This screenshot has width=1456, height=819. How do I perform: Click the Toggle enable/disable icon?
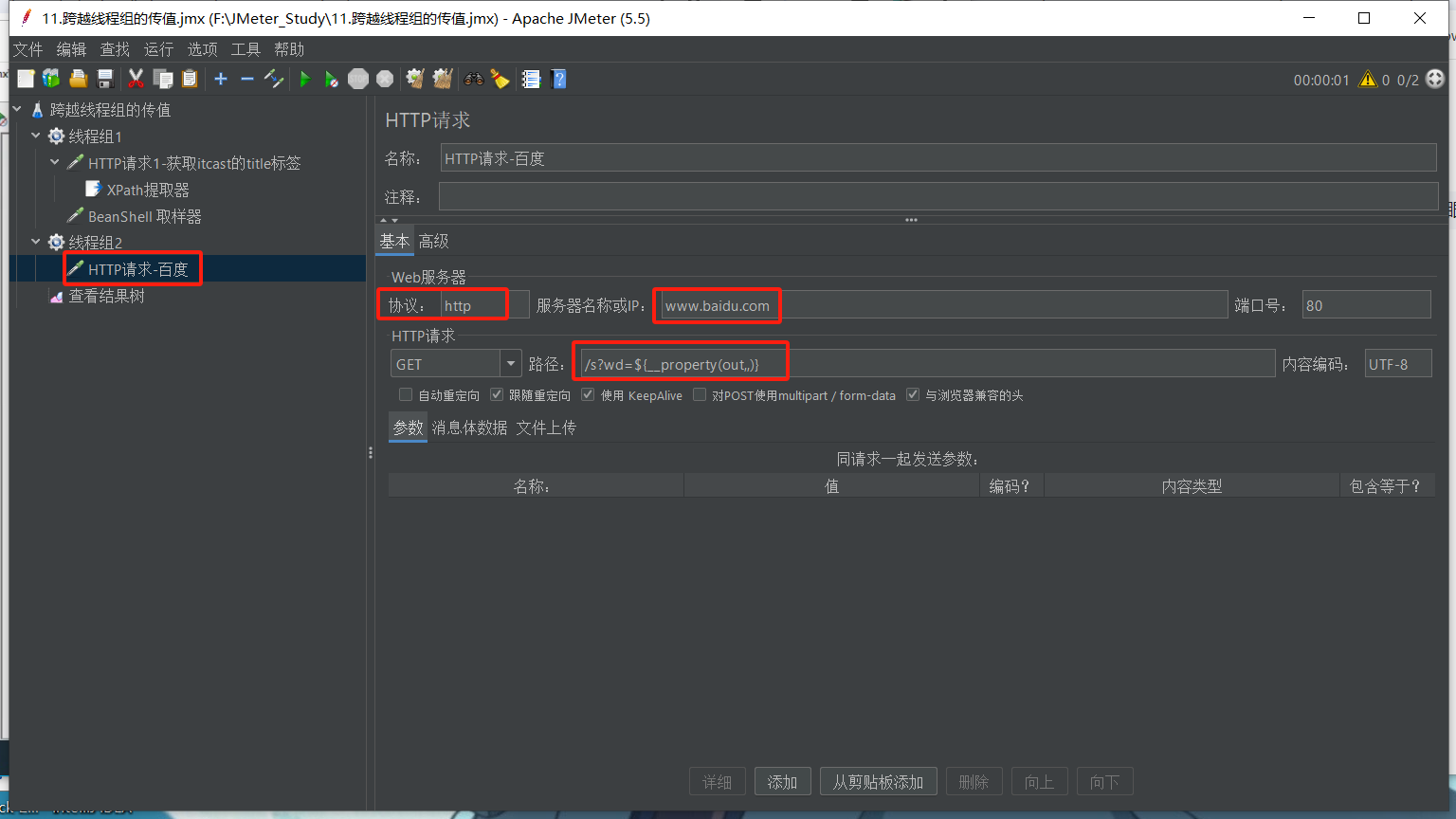(274, 79)
